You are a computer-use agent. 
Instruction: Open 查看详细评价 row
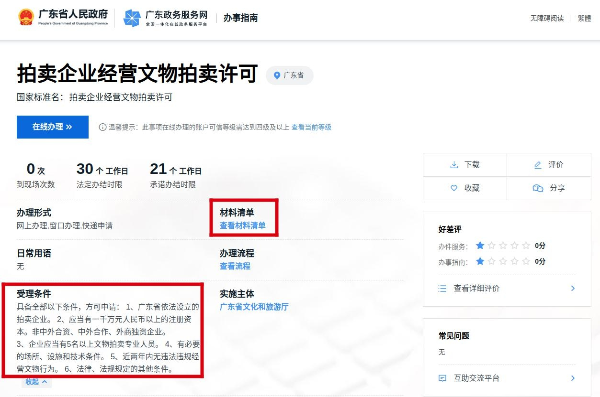tap(507, 288)
